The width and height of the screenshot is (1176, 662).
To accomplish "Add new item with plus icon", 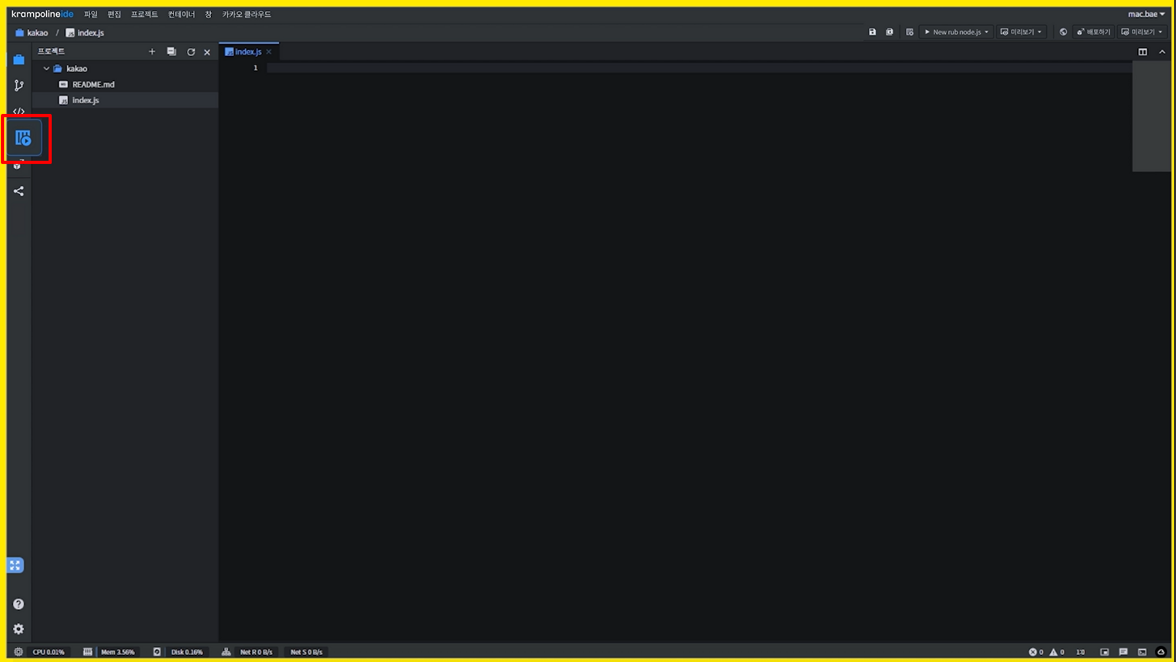I will coord(152,52).
